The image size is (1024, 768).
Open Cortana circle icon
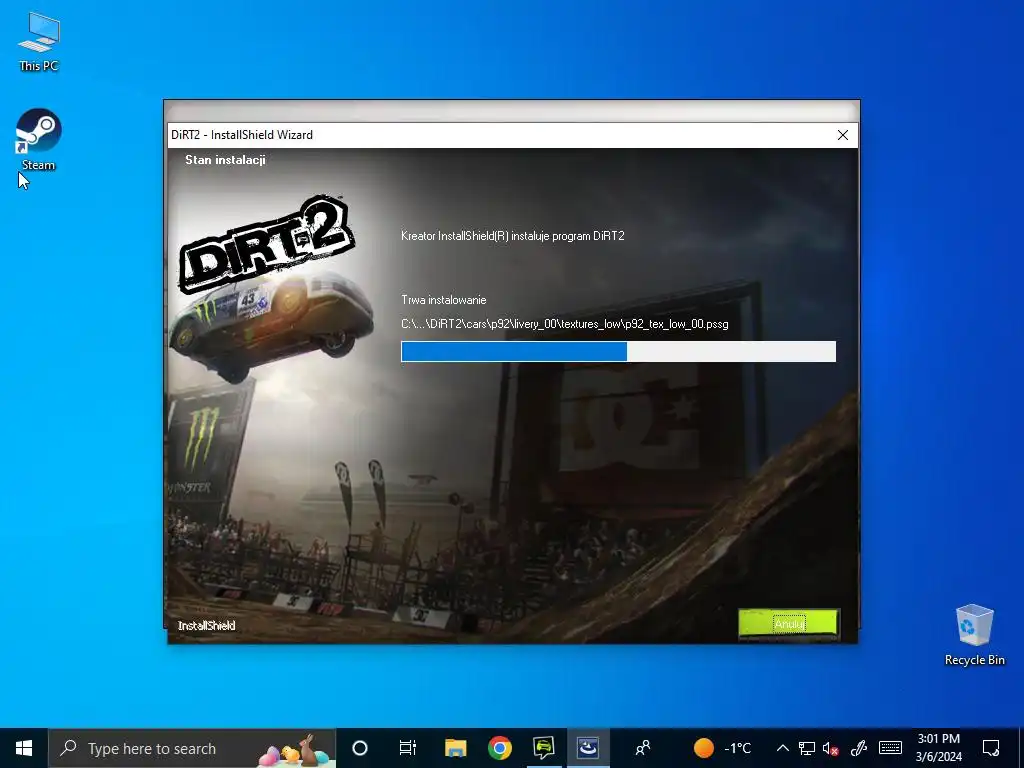click(360, 748)
